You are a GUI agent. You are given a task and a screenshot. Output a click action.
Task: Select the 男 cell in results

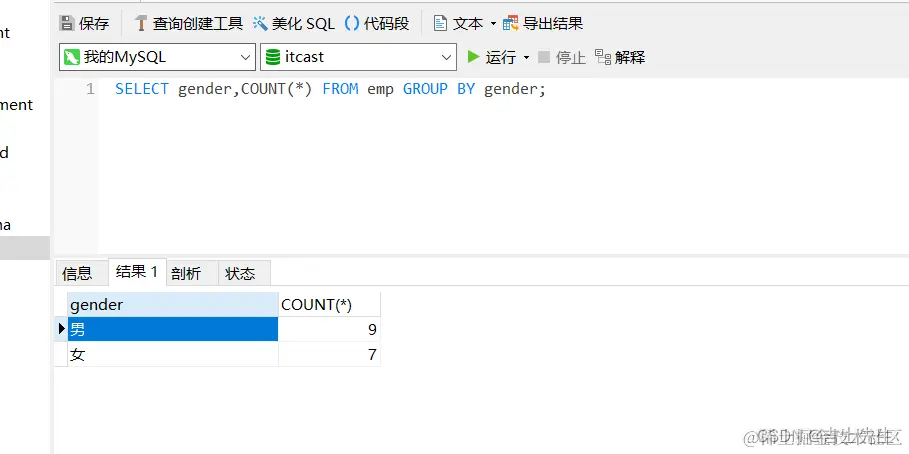coord(173,329)
